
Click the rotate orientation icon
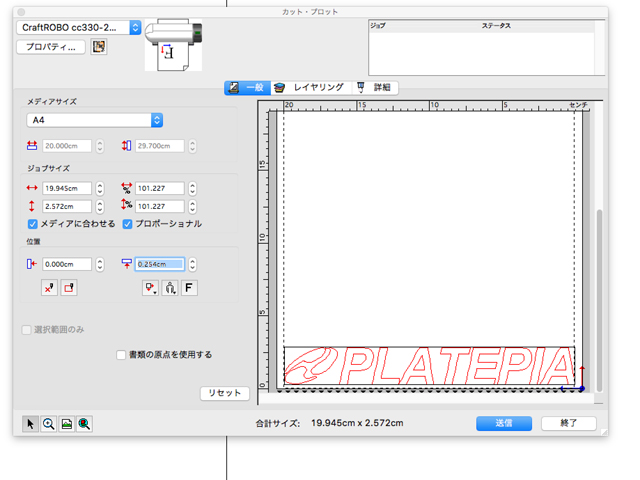point(170,288)
